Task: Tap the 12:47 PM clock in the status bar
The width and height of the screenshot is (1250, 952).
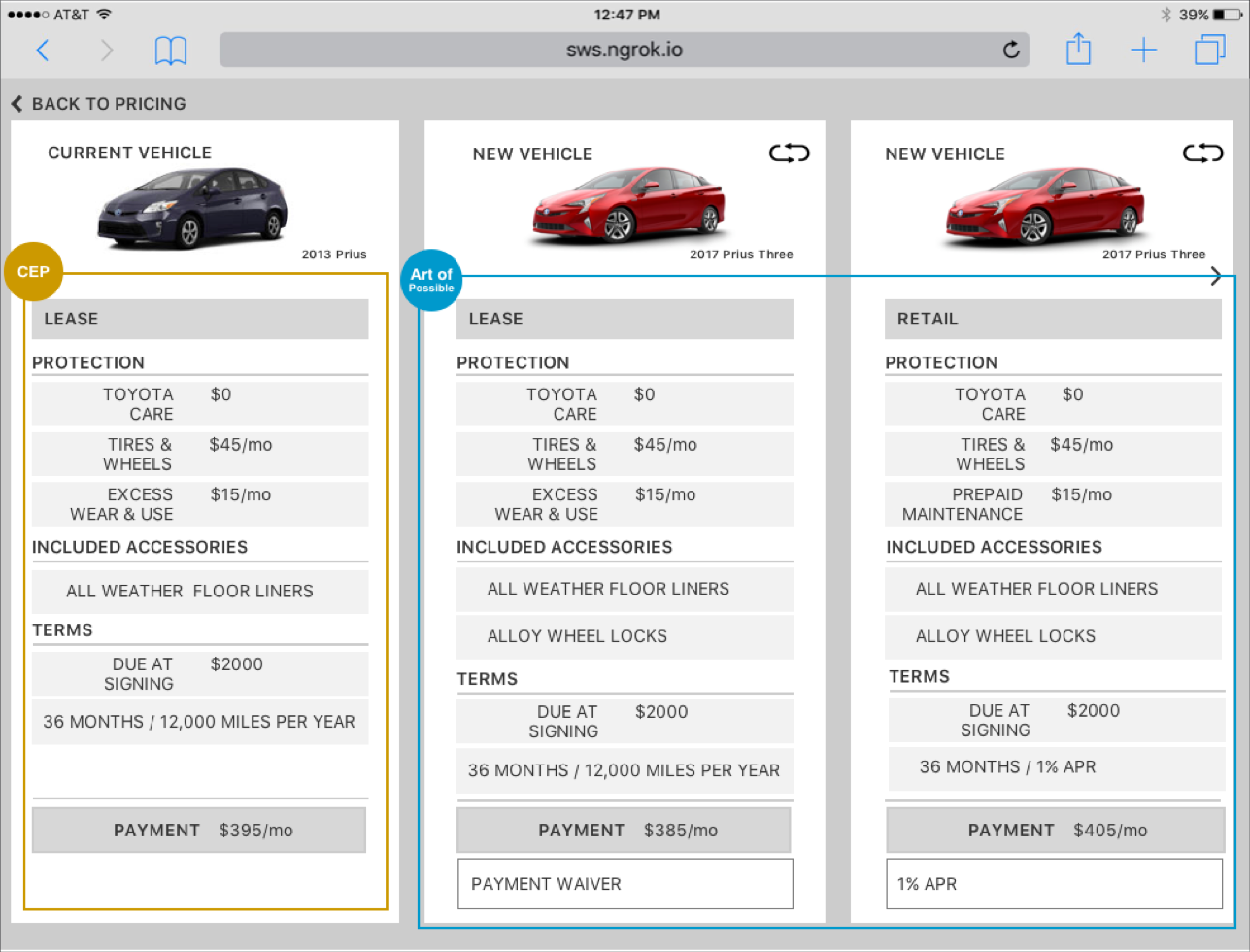Action: pyautogui.click(x=626, y=15)
